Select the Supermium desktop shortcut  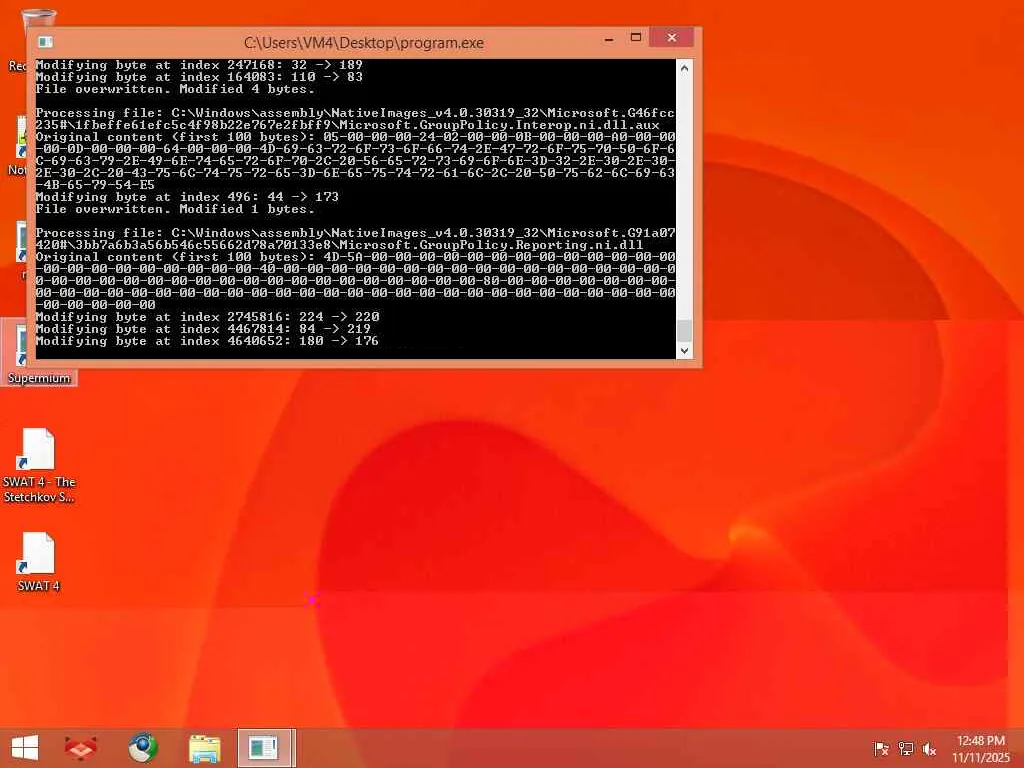[38, 353]
